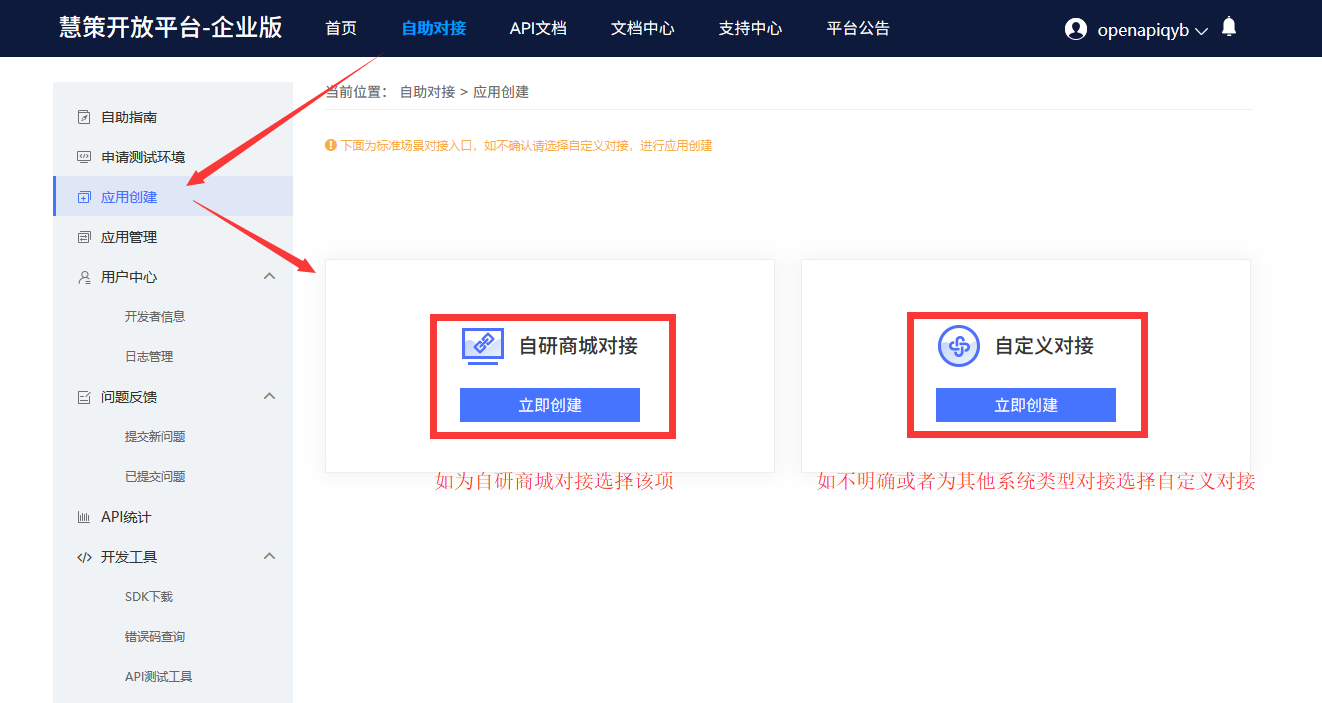Image resolution: width=1322 pixels, height=703 pixels.
Task: Click the 自研商城对接 link icon
Action: (x=483, y=346)
